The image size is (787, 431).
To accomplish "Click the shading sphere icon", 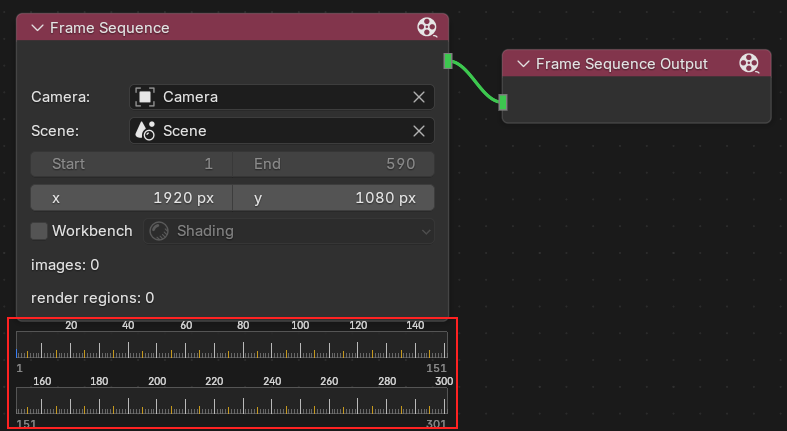I will pyautogui.click(x=159, y=231).
